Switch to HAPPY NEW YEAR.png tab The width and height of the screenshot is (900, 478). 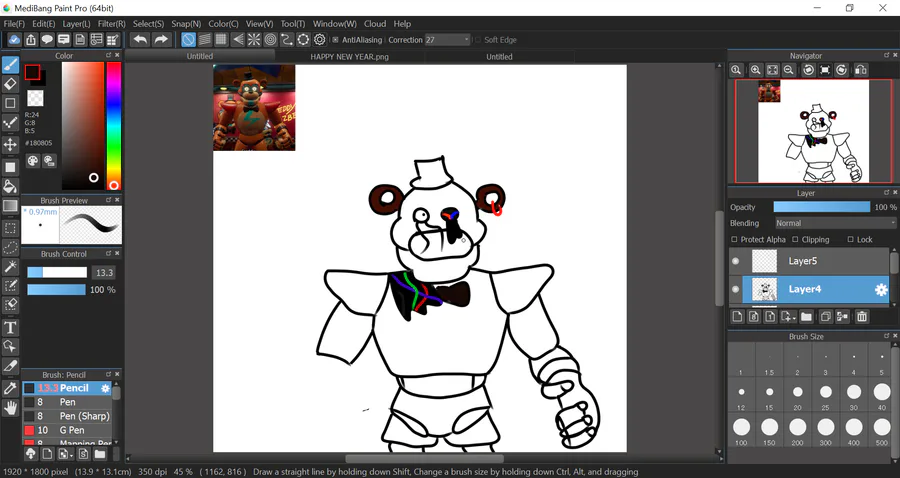click(x=350, y=56)
